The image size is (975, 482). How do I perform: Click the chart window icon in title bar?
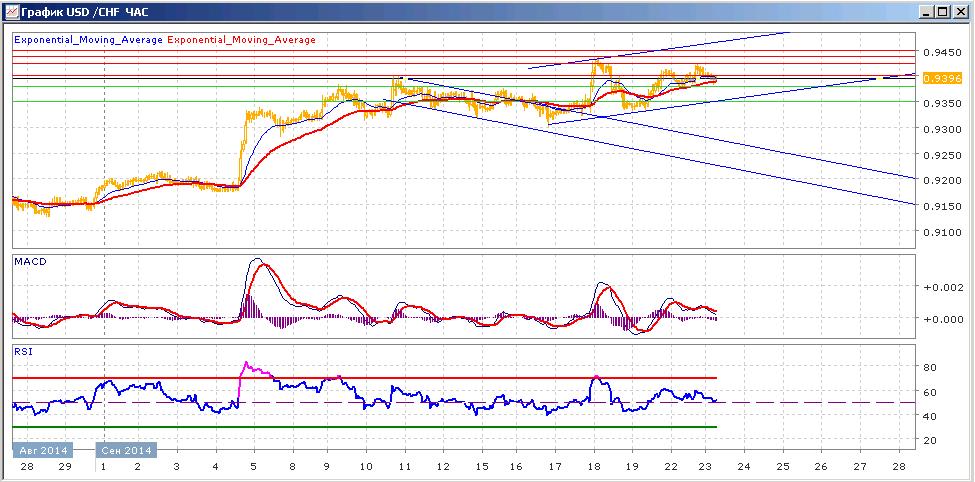pos(11,11)
